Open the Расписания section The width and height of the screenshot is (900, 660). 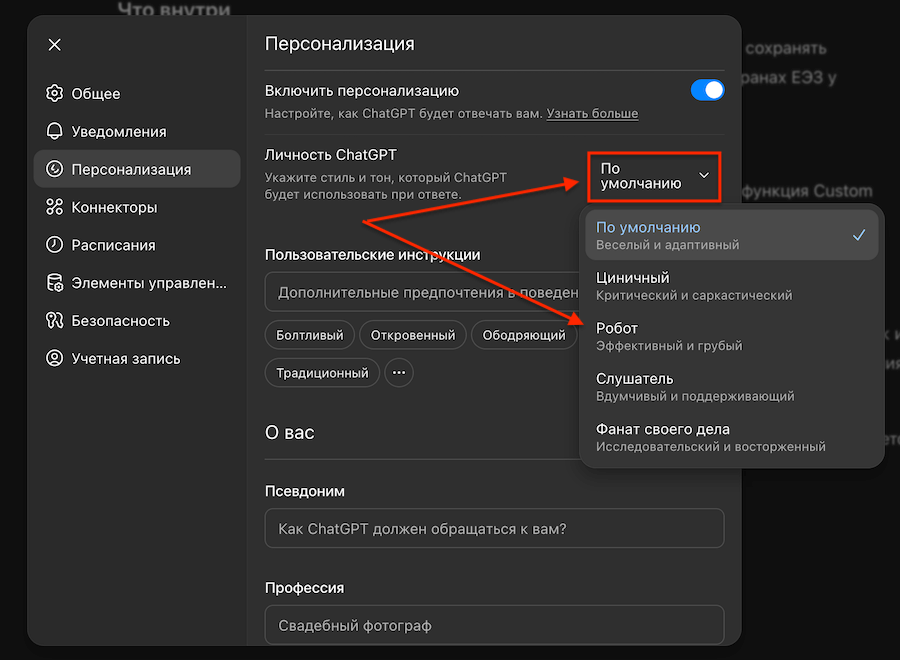137,244
